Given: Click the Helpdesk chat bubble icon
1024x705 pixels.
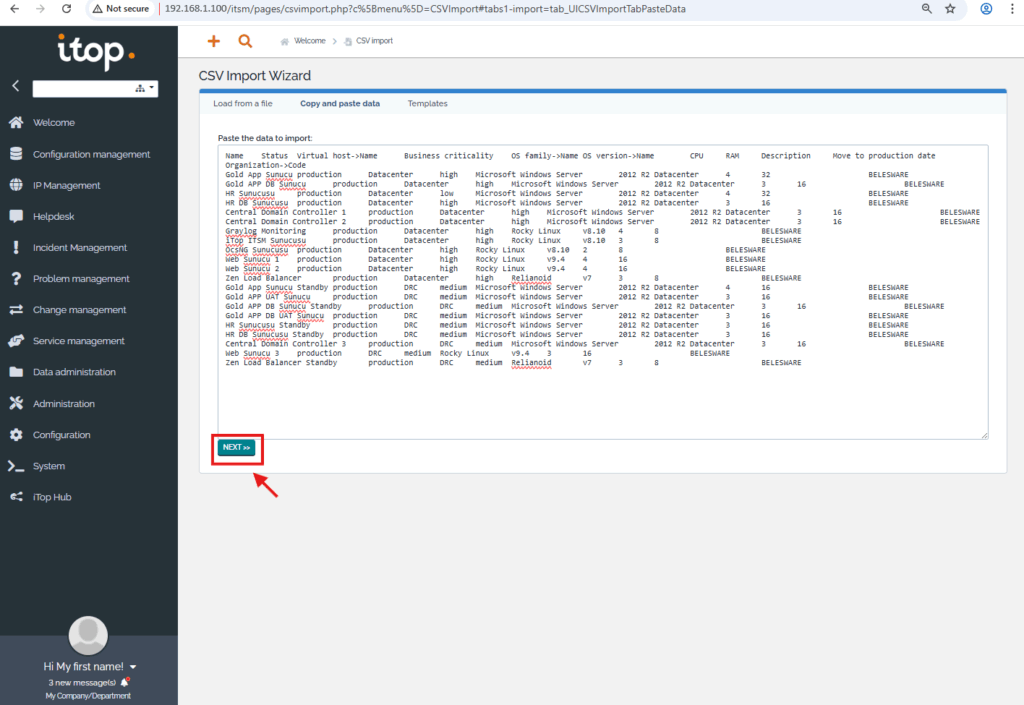Looking at the screenshot, I should (15, 216).
